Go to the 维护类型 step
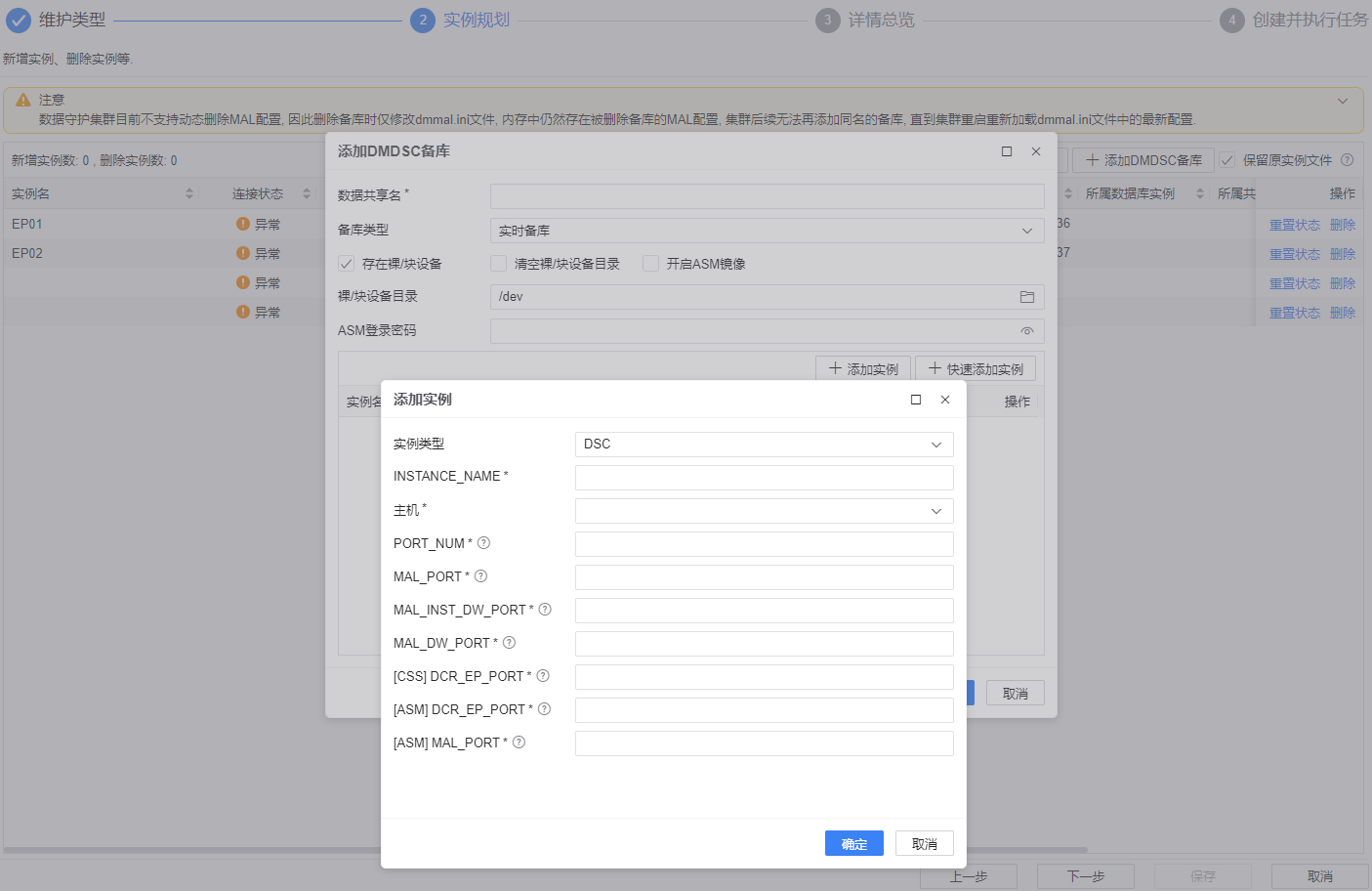This screenshot has width=1372, height=891. pyautogui.click(x=72, y=20)
